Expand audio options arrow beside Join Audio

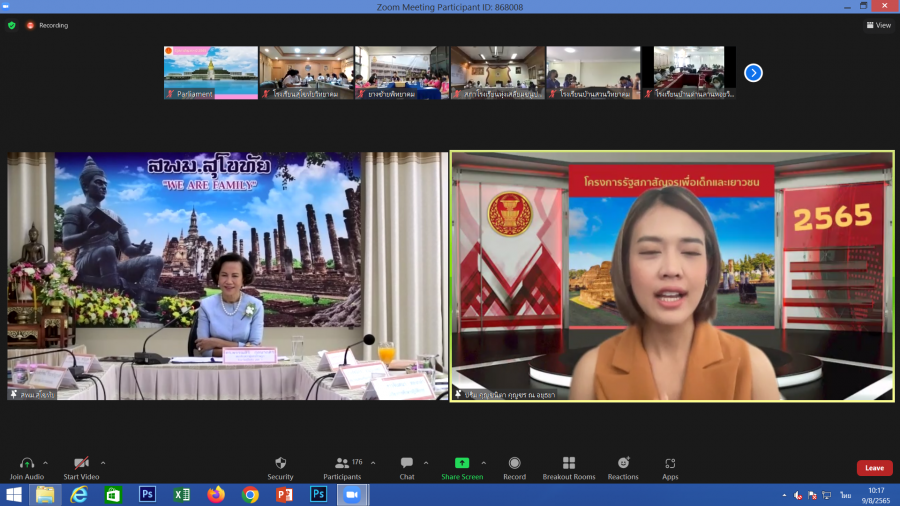coord(48,463)
